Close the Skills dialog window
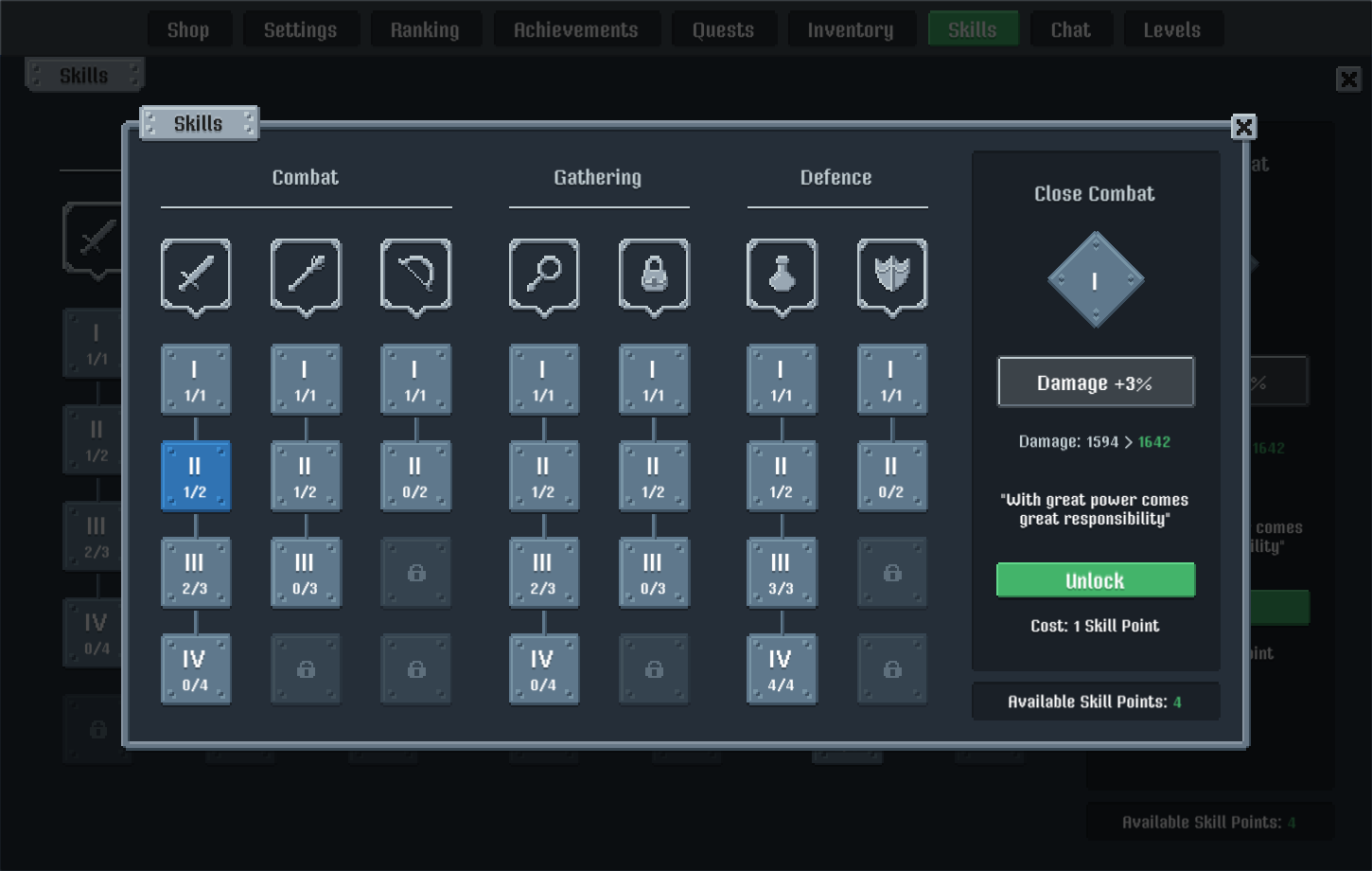 (1243, 126)
